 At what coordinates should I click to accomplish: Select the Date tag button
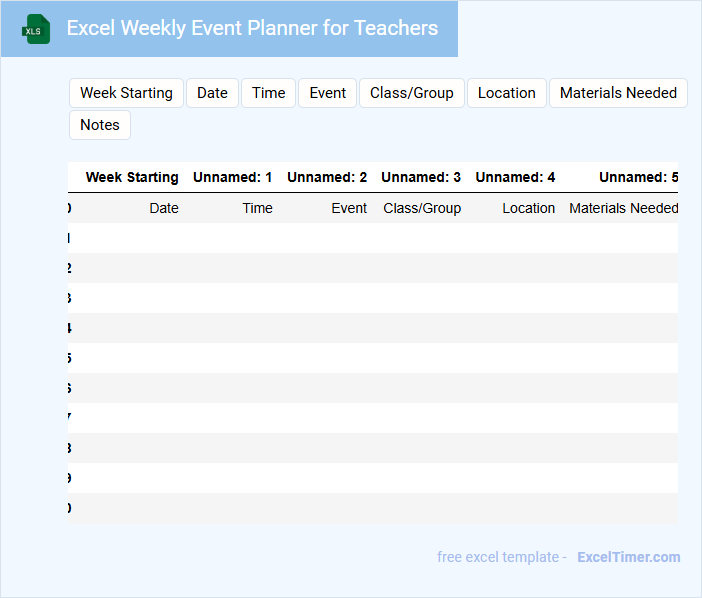(x=212, y=93)
